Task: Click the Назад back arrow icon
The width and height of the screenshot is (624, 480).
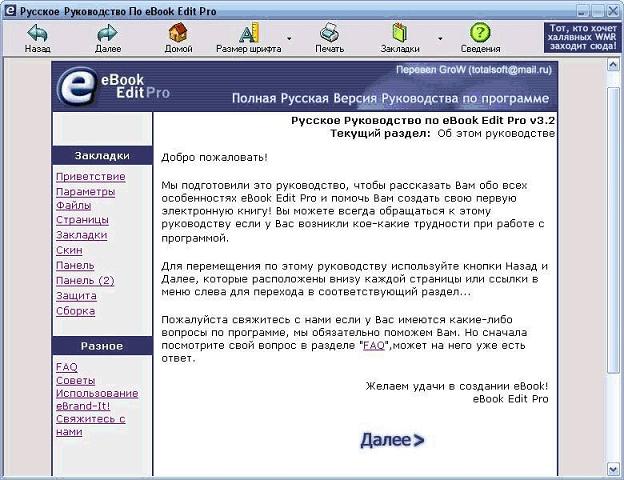Action: click(37, 33)
